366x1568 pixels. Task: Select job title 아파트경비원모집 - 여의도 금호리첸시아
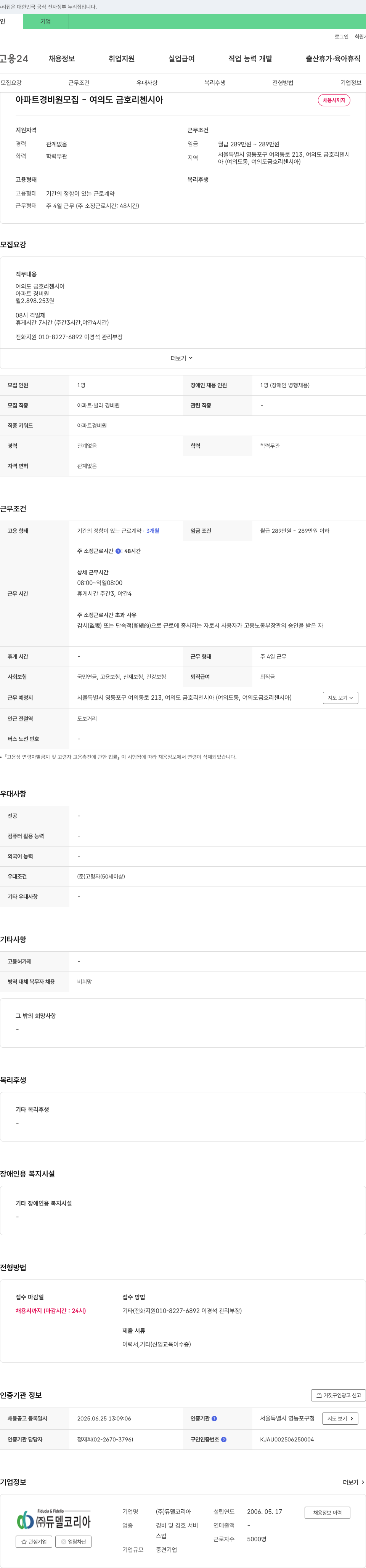[90, 100]
